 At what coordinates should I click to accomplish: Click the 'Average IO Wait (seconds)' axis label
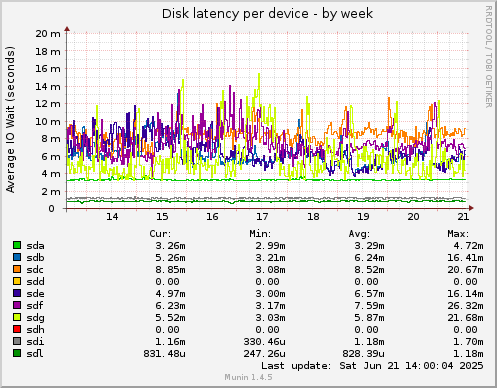[10, 119]
